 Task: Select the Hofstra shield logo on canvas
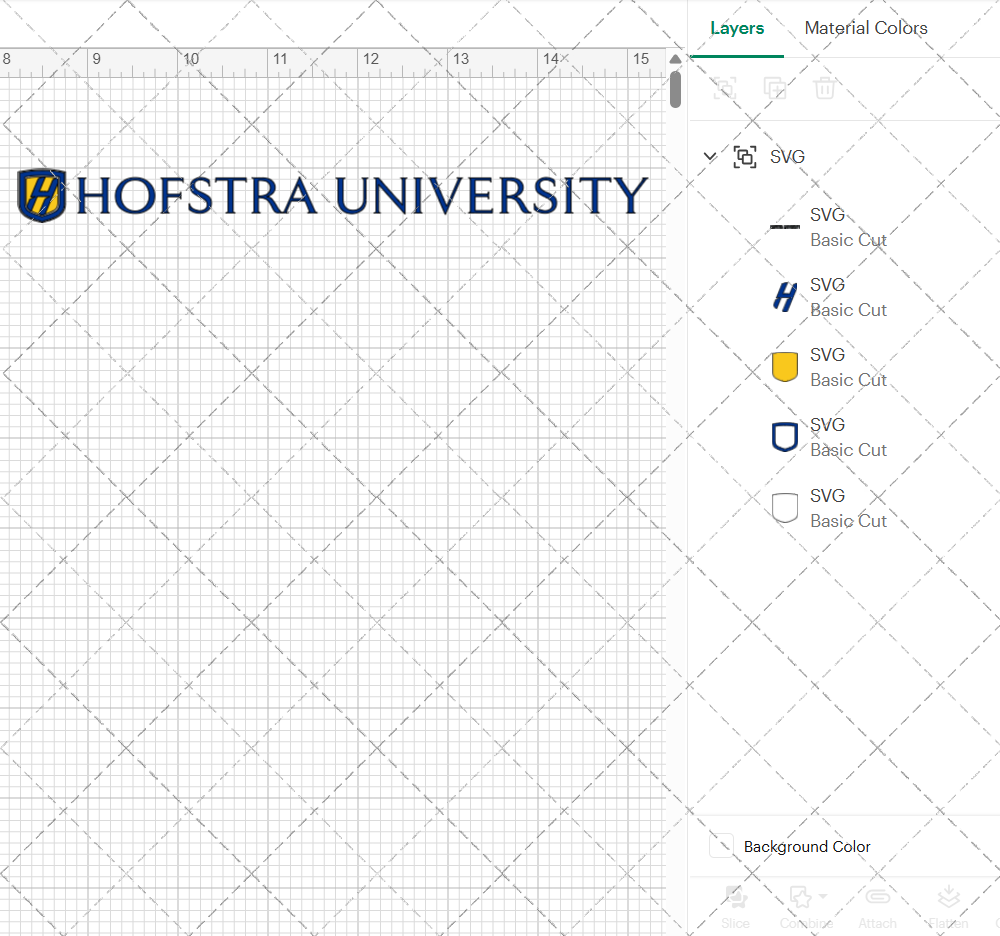click(x=41, y=195)
